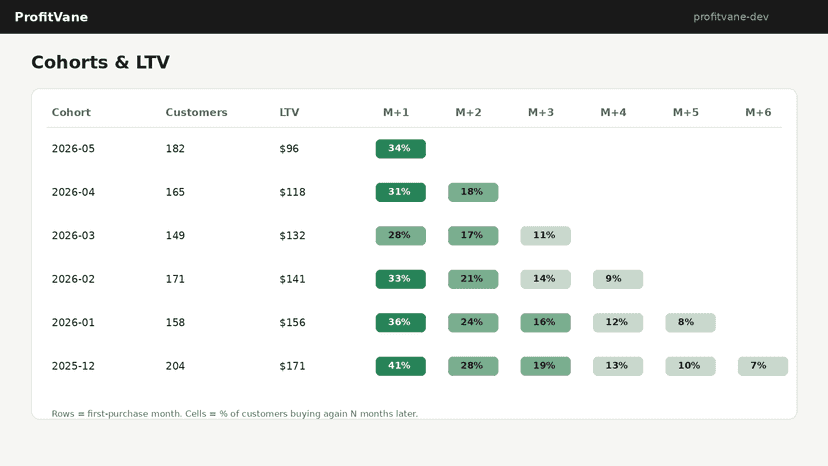
Task: Click the 8% retention cell
Action: (x=690, y=322)
